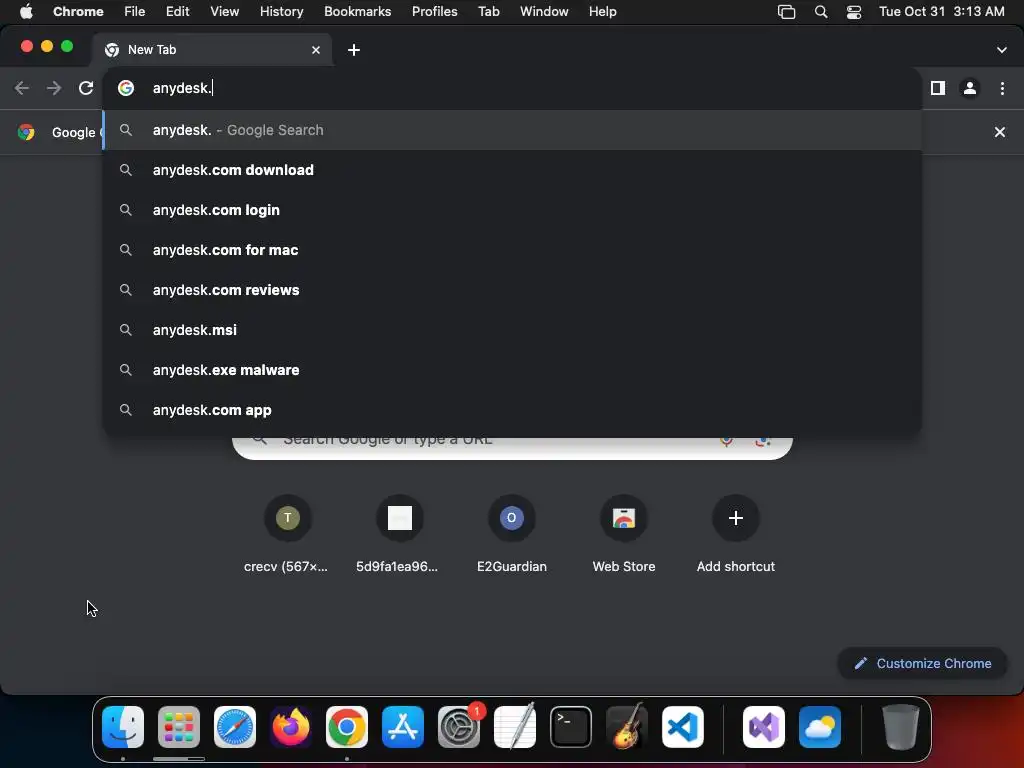
Task: Click the address bar text anydesk.
Action: coord(182,88)
